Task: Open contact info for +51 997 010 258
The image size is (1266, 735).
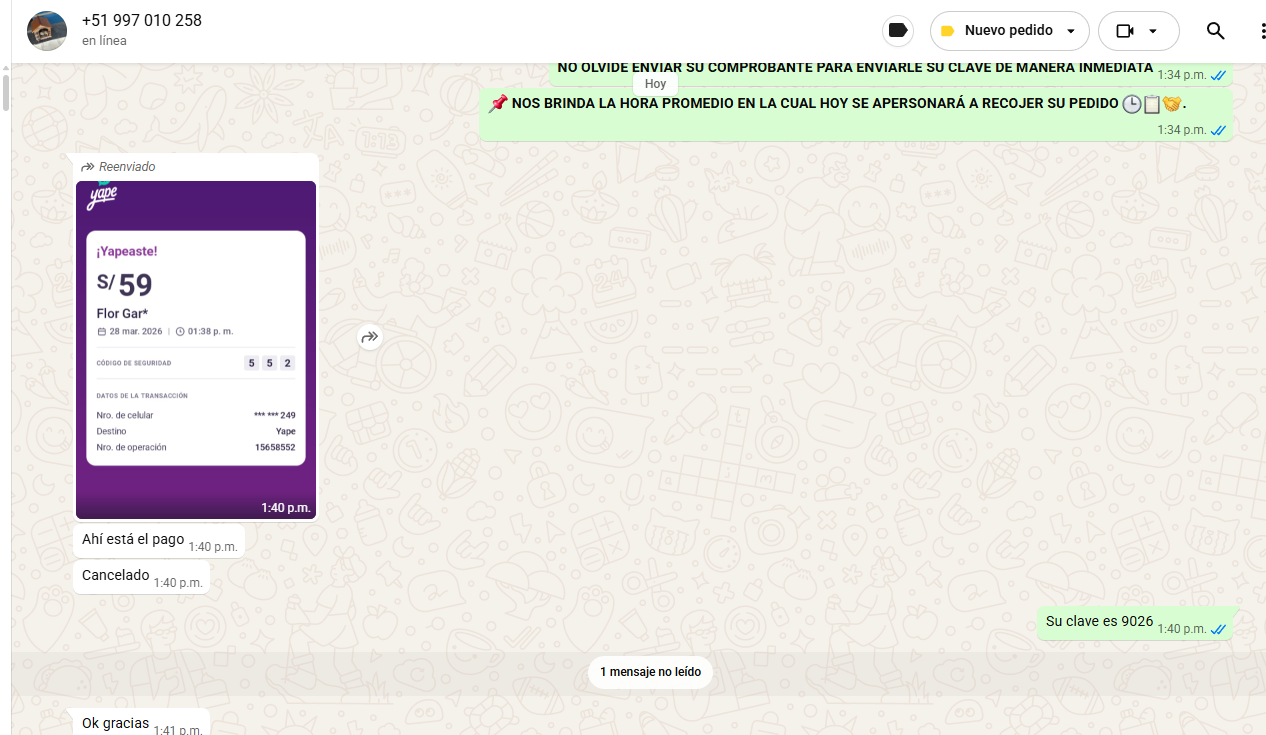Action: 142,21
